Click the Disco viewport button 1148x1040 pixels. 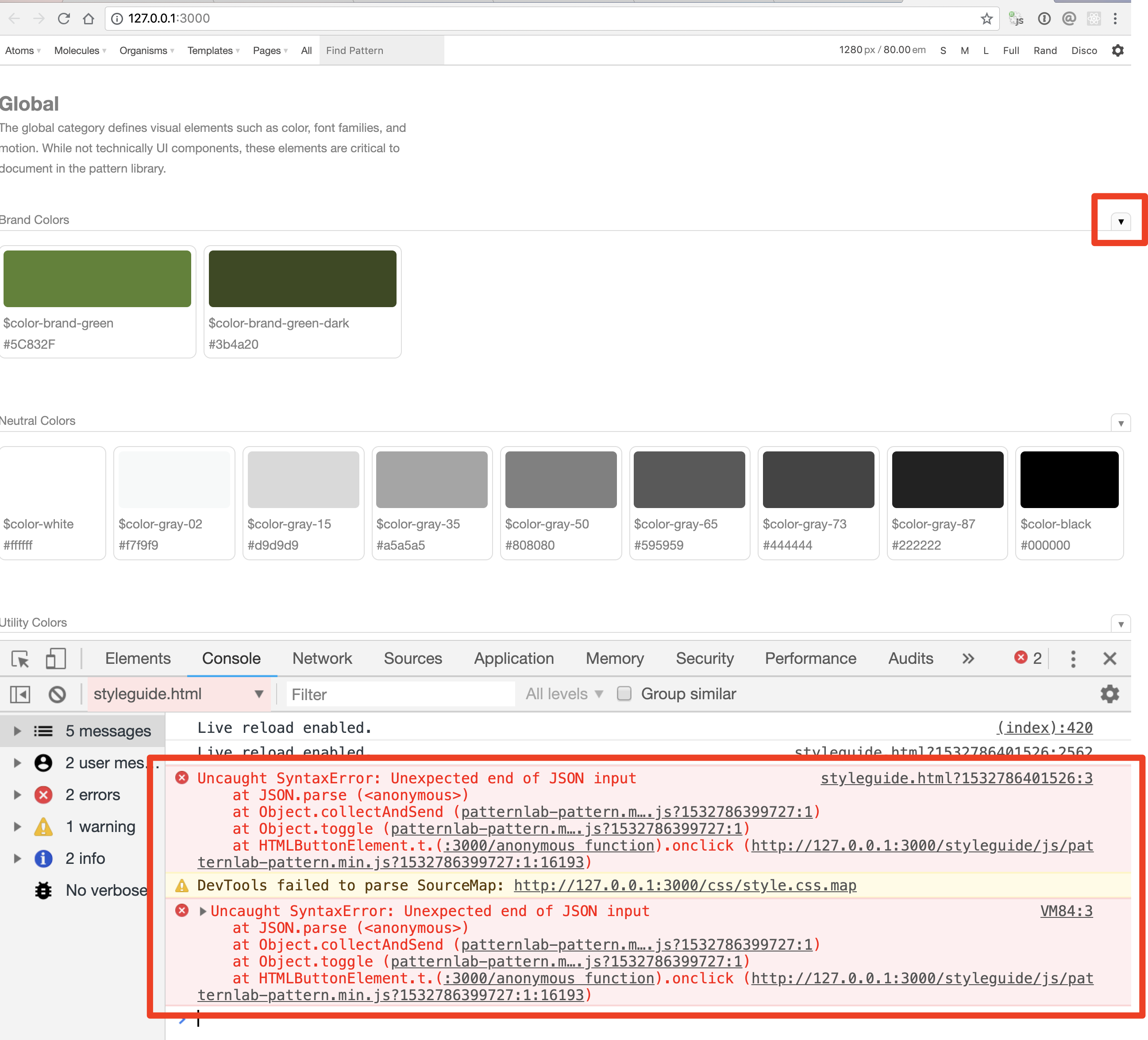pyautogui.click(x=1084, y=51)
